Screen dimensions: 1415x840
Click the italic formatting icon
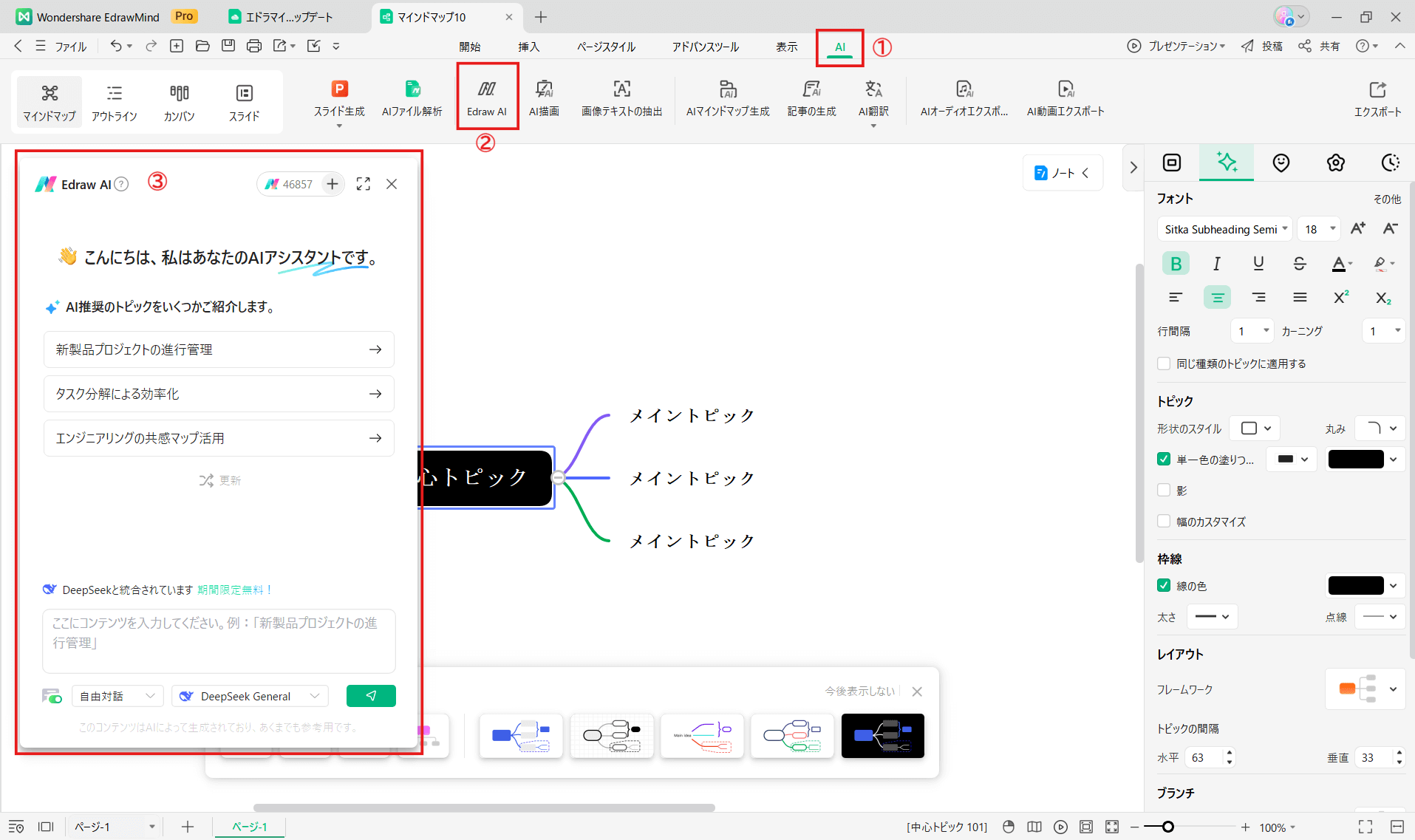tap(1216, 264)
